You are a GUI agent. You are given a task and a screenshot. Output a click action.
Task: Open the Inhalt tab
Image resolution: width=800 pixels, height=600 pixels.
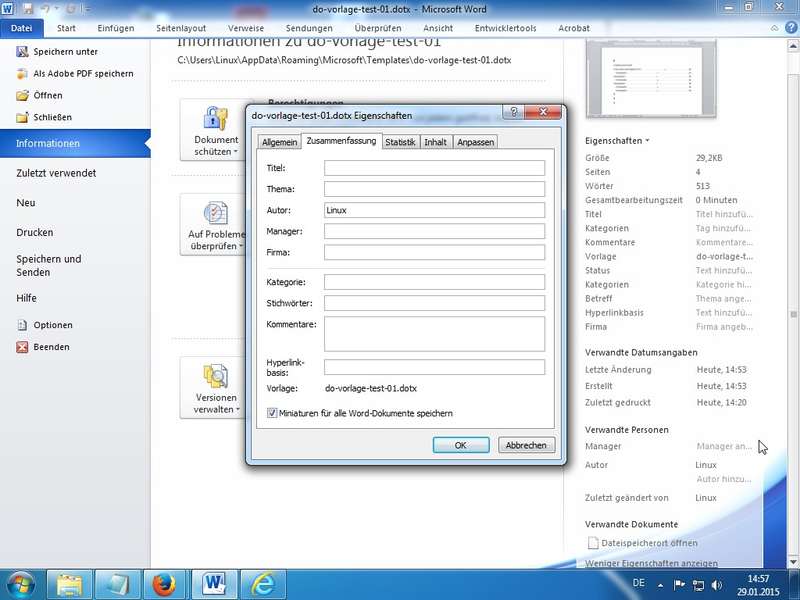[x=435, y=142]
